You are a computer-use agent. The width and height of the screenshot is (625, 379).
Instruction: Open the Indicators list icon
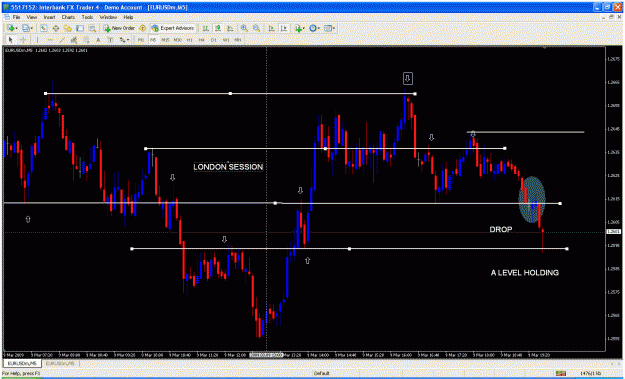(298, 28)
